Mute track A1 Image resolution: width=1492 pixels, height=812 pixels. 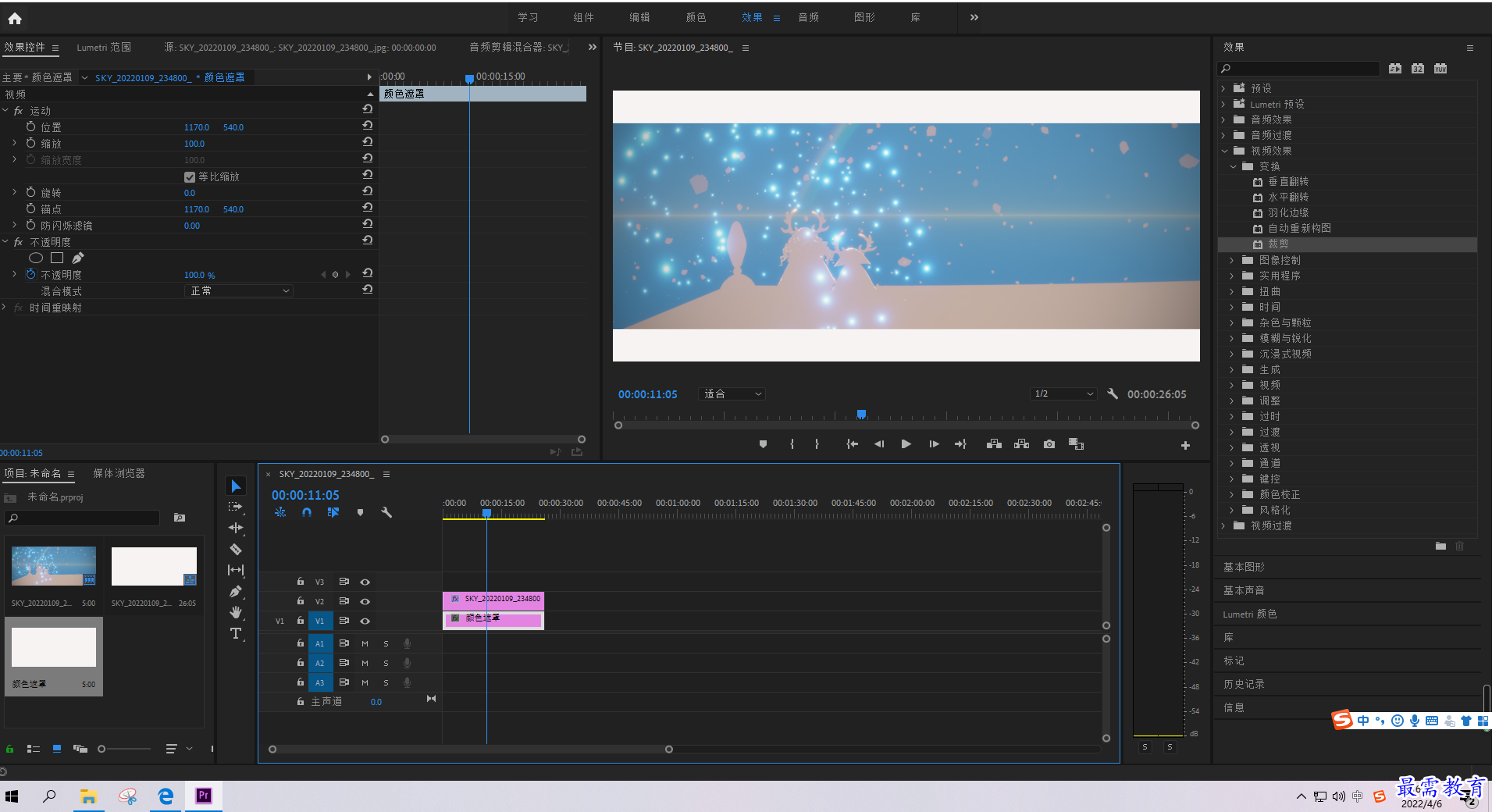(365, 643)
